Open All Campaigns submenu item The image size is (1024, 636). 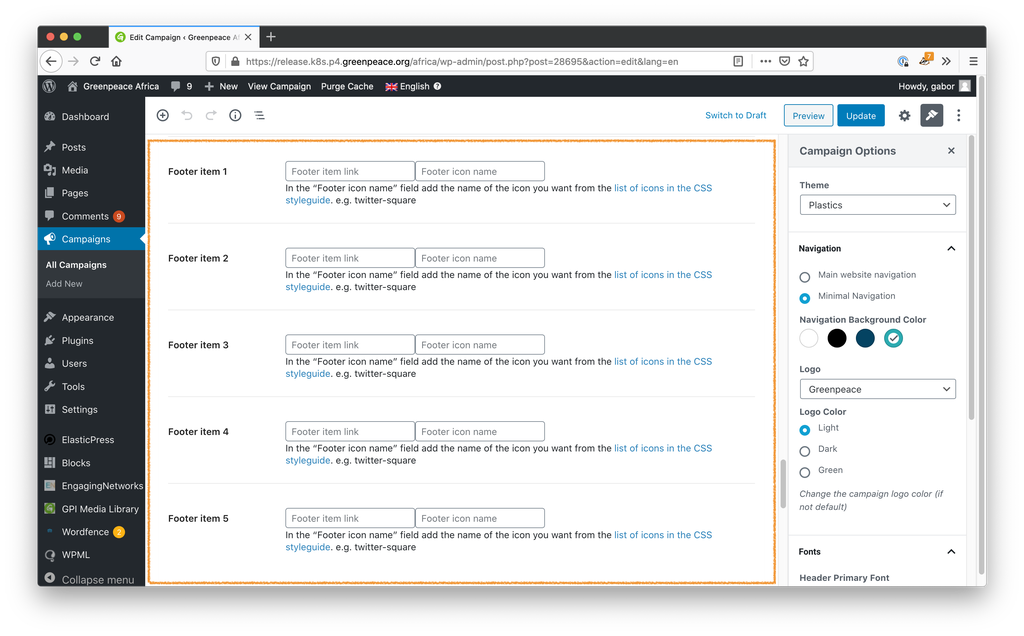(76, 265)
